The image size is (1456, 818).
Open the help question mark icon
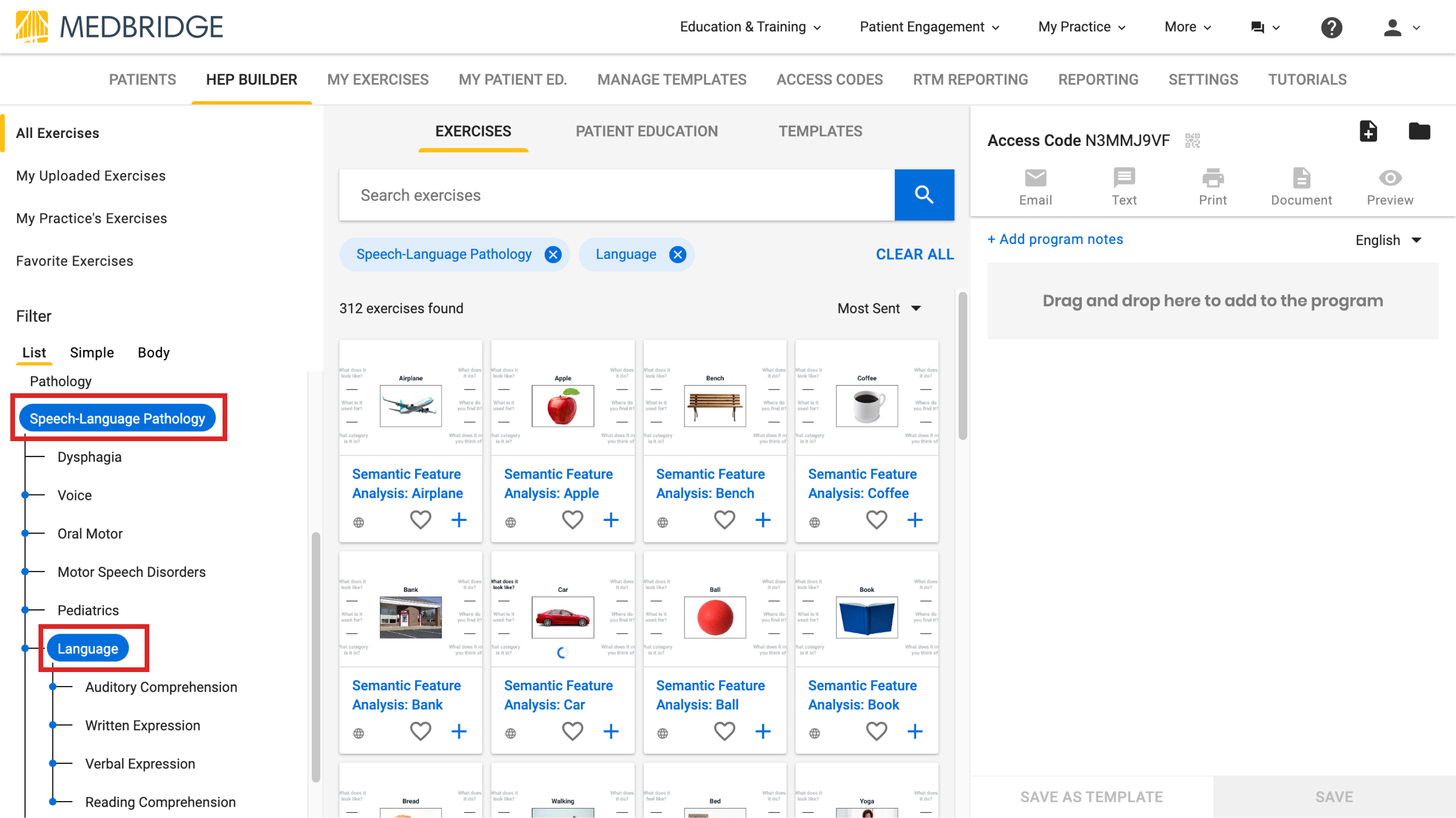1331,27
